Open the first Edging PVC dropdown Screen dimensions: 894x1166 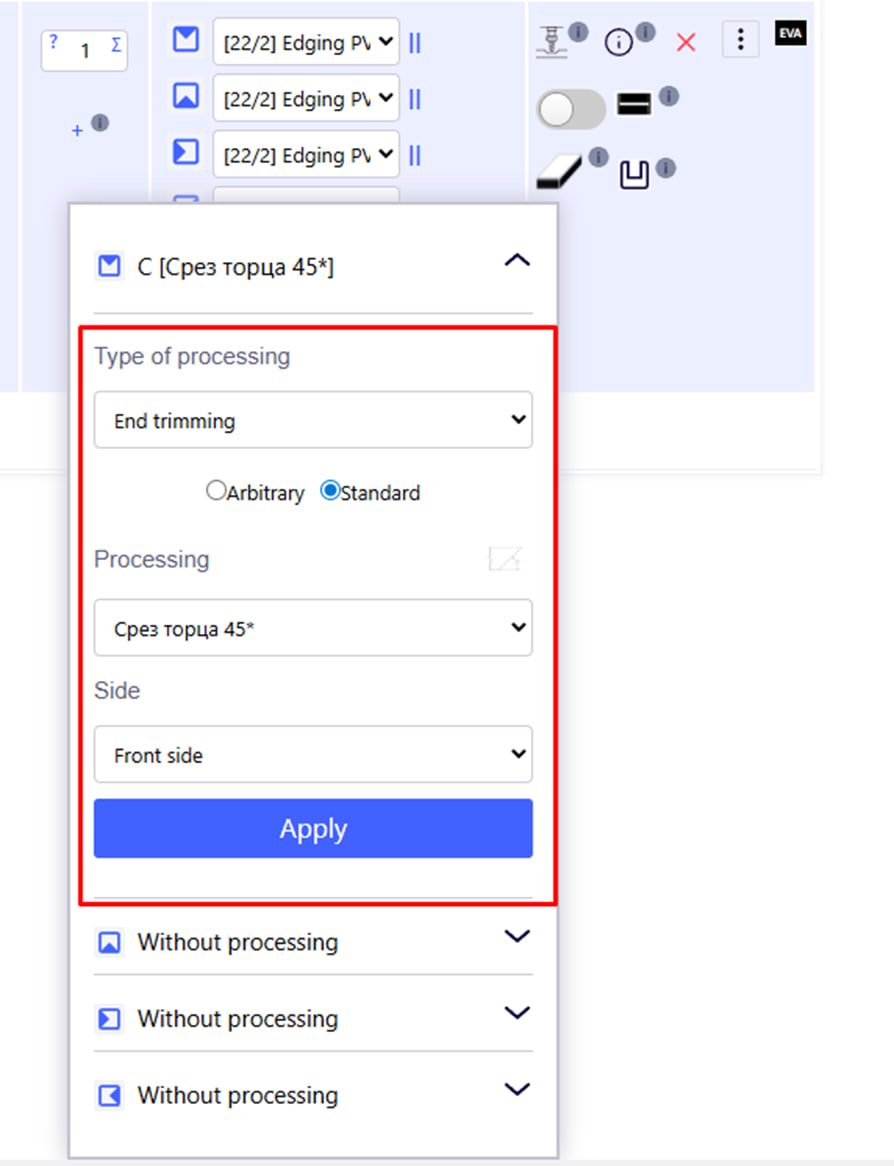tap(305, 42)
